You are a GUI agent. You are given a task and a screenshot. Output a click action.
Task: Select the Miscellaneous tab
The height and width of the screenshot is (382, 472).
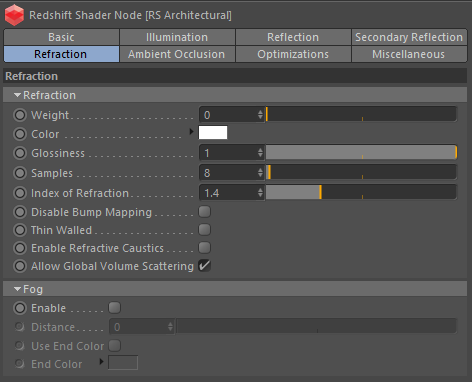(409, 54)
